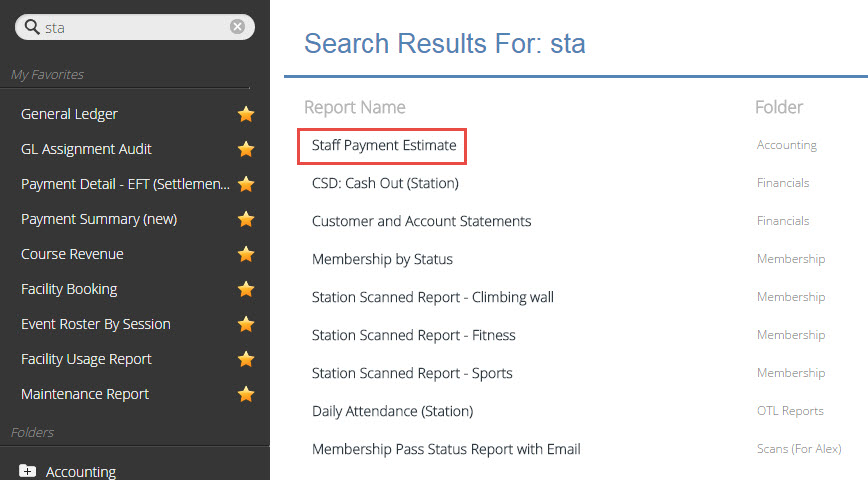Click Membership folder in Sports row
Image resolution: width=868 pixels, height=480 pixels.
coord(791,373)
